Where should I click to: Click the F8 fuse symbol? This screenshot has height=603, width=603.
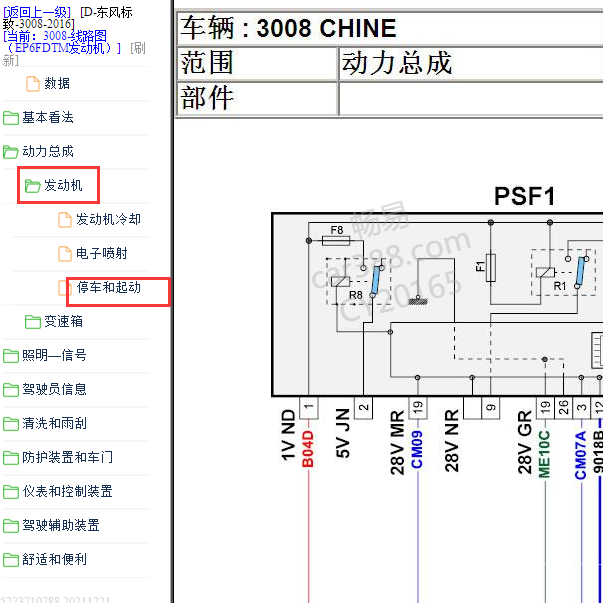pyautogui.click(x=336, y=241)
